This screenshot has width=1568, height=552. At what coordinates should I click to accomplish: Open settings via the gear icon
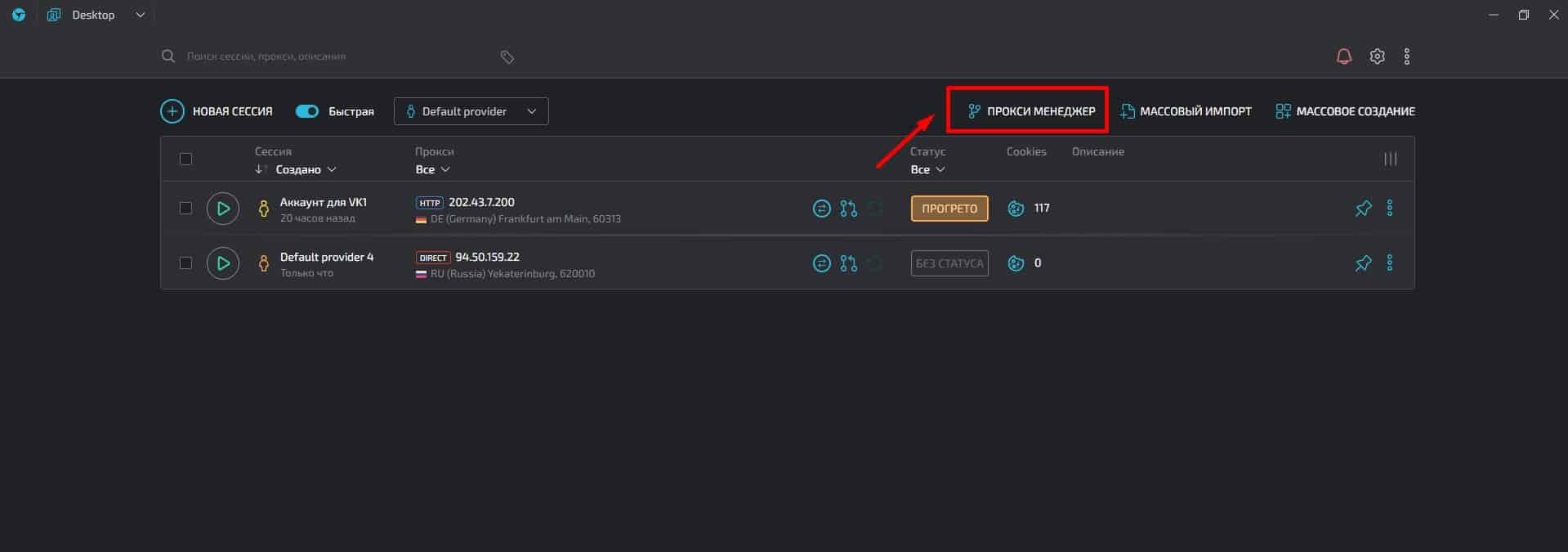coord(1377,56)
